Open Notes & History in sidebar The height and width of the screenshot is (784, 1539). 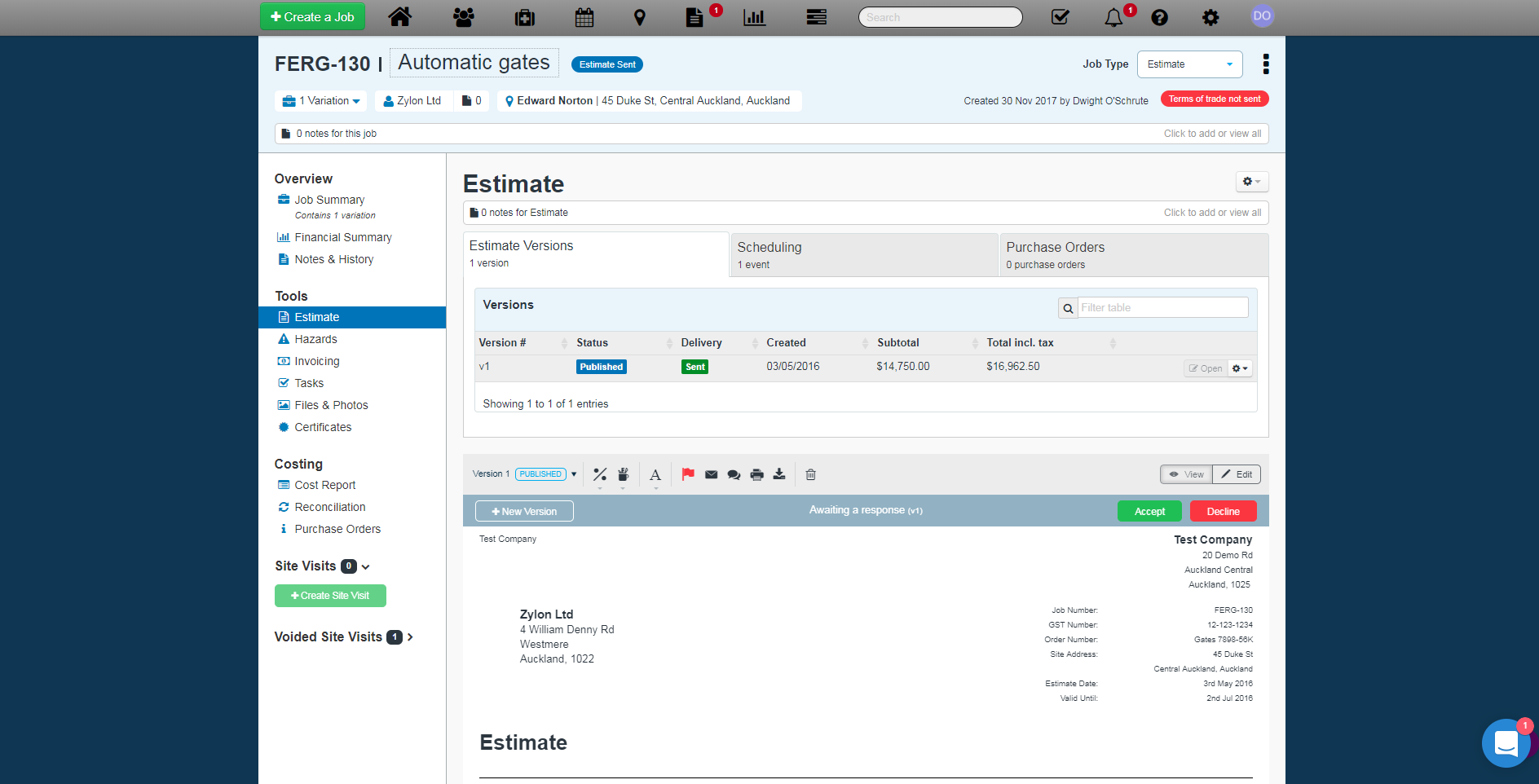click(x=334, y=259)
